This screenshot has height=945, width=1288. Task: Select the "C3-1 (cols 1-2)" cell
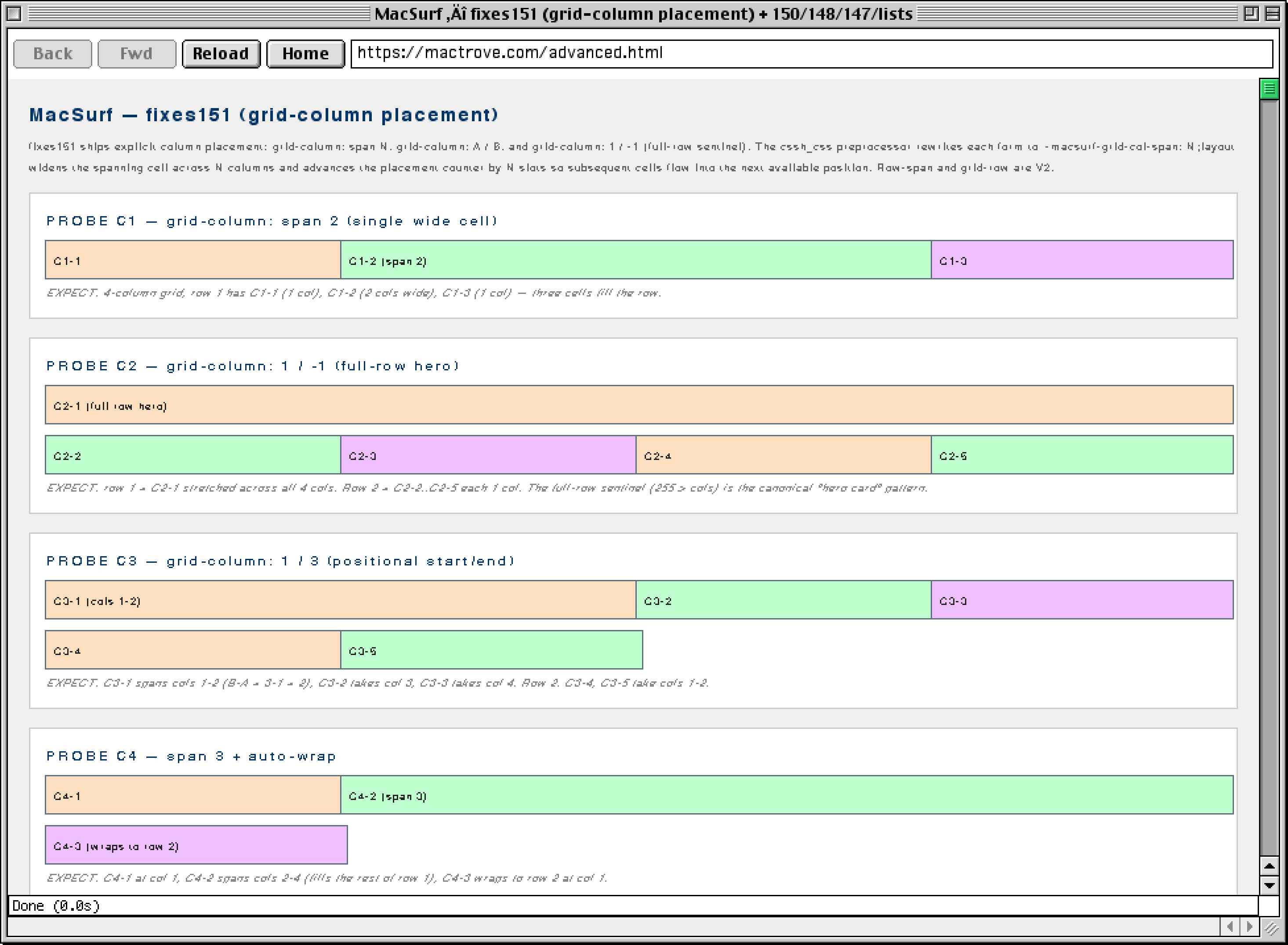pyautogui.click(x=341, y=600)
